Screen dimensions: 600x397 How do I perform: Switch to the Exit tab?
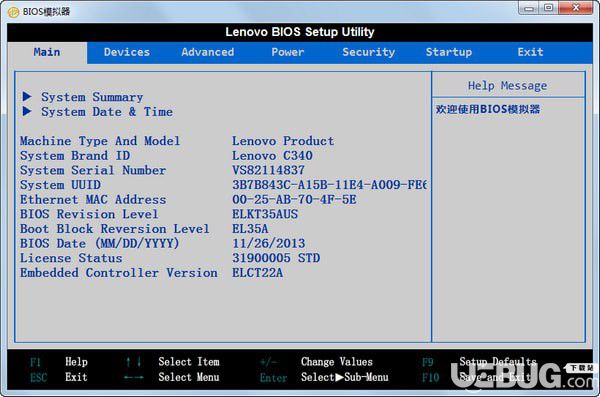point(530,52)
